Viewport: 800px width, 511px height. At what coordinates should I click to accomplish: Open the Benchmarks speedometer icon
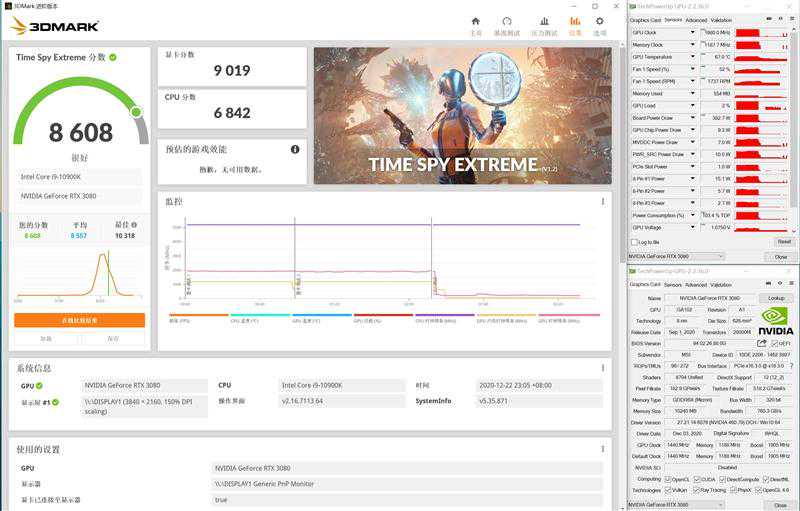[x=507, y=23]
